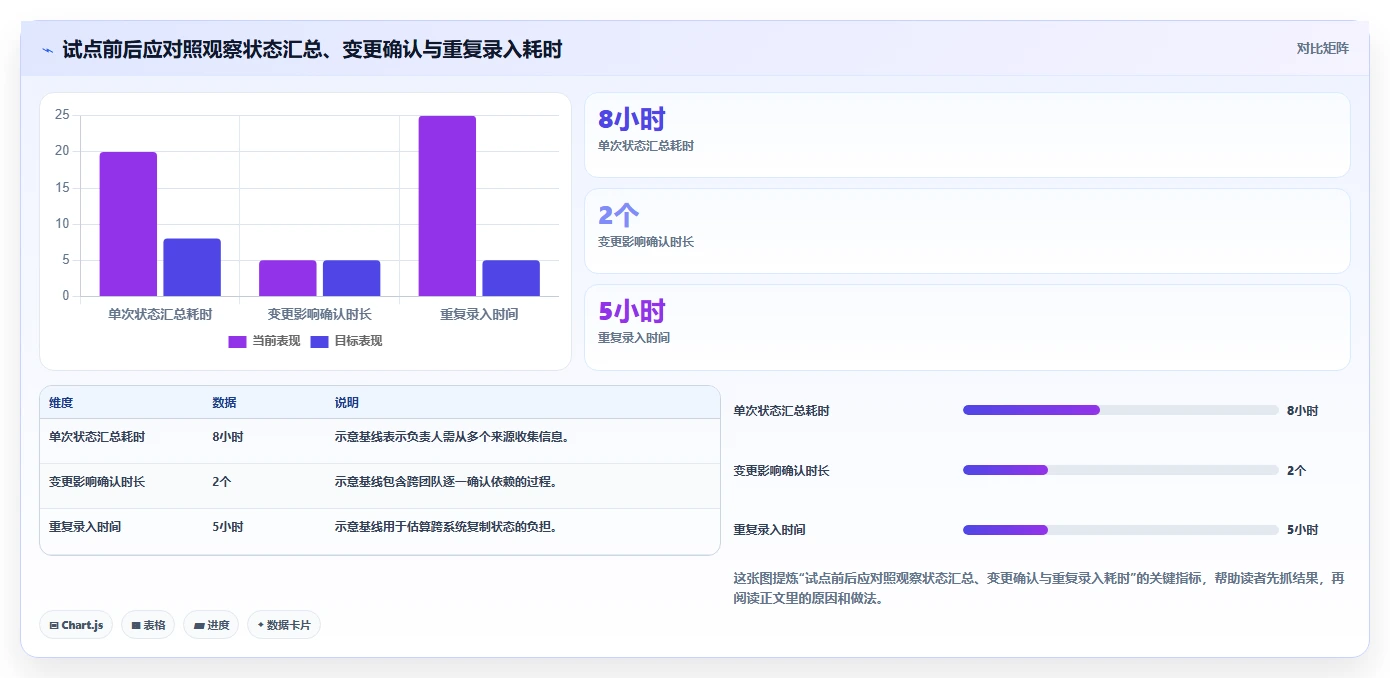Click the purple 变更影响确认时长 chart bar
This screenshot has width=1390, height=678.
tap(288, 278)
